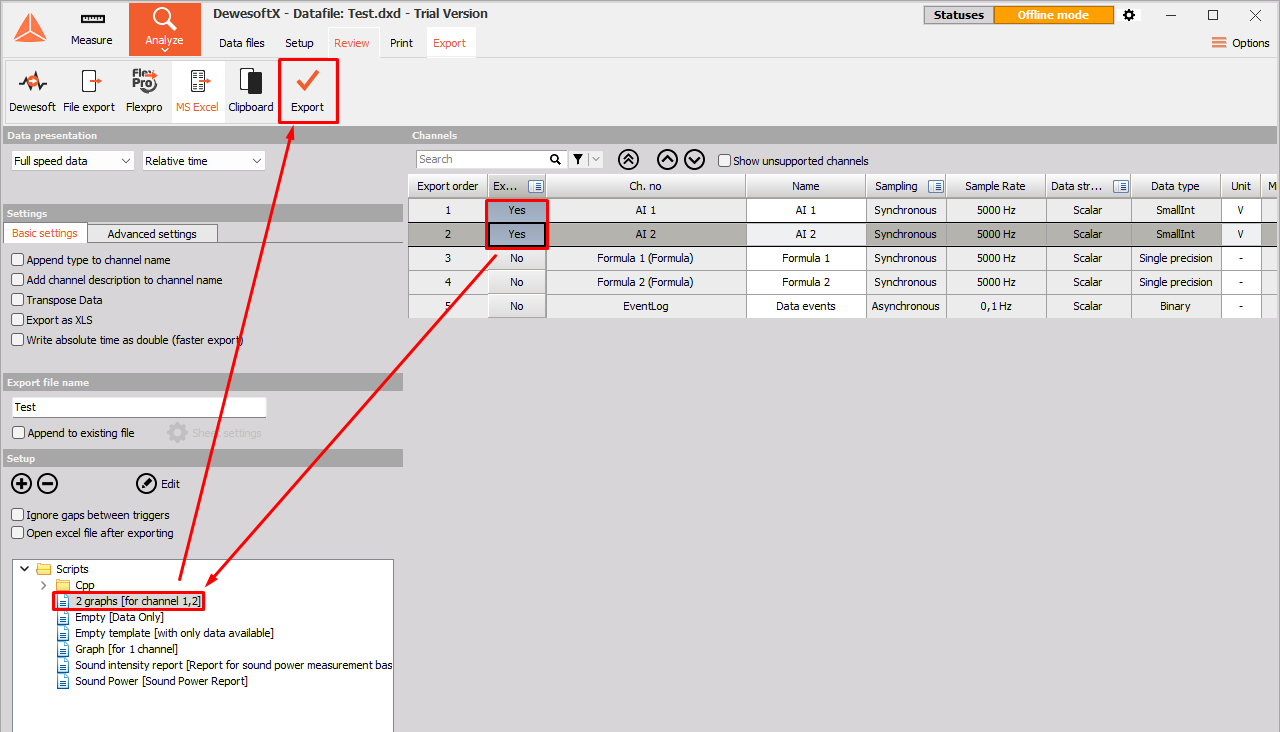Viewport: 1280px width, 732px height.
Task: Expand the Cpp folder
Action: [x=43, y=585]
